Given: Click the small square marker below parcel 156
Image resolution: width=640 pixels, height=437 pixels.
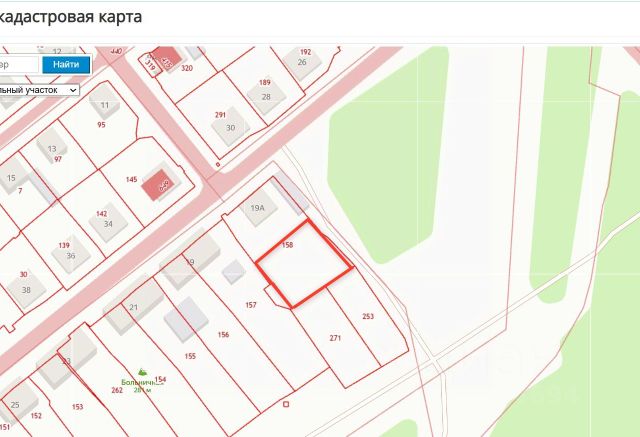Looking at the screenshot, I should [286, 404].
